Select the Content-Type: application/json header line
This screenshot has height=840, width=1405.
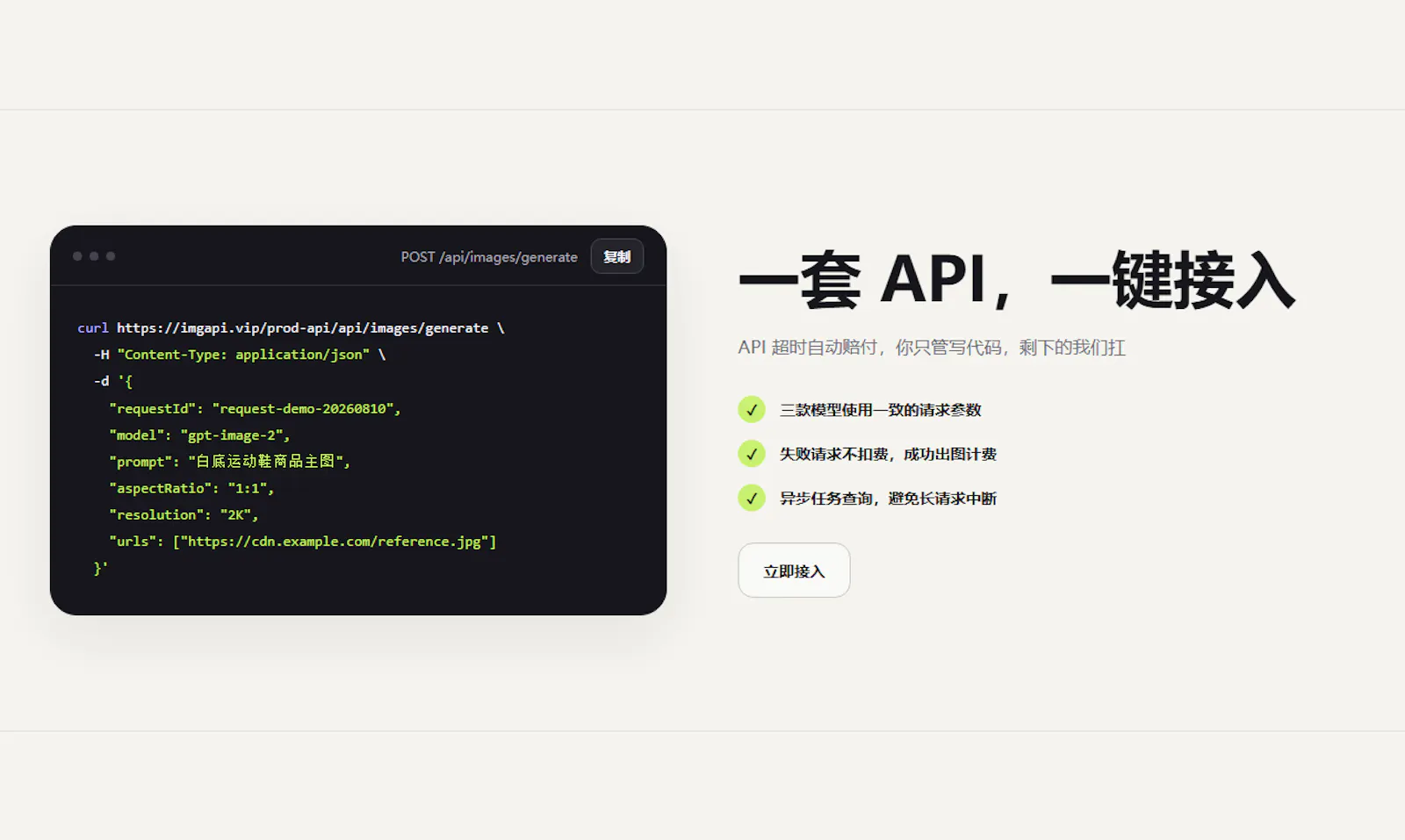tap(240, 355)
